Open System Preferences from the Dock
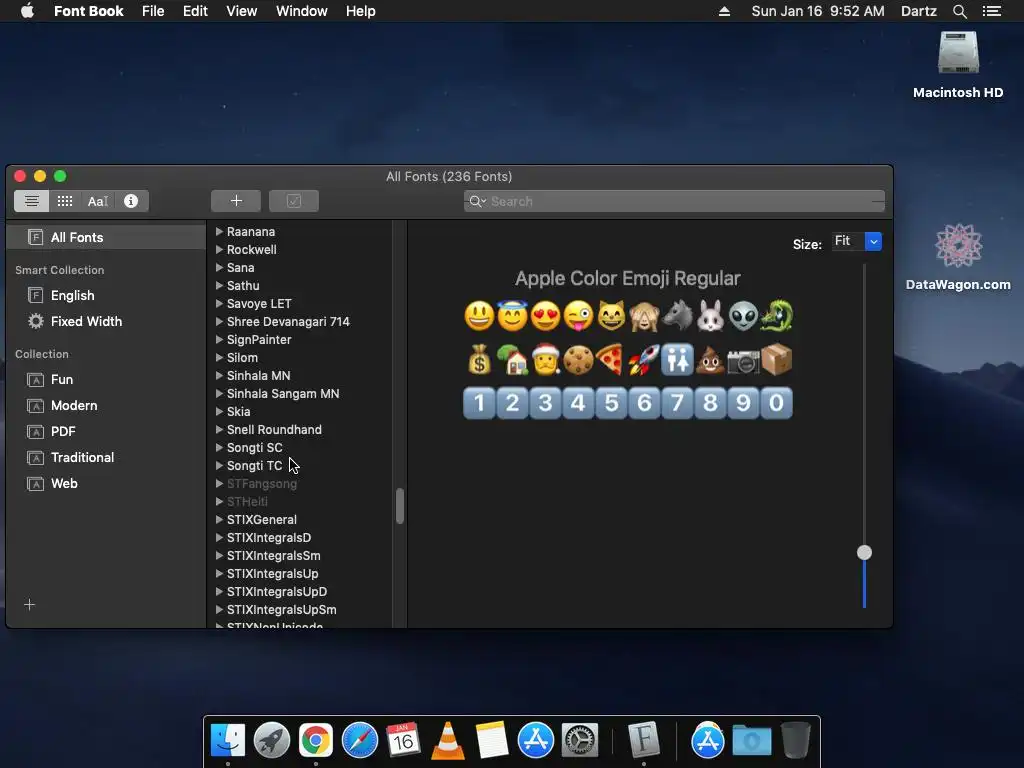 (x=580, y=741)
